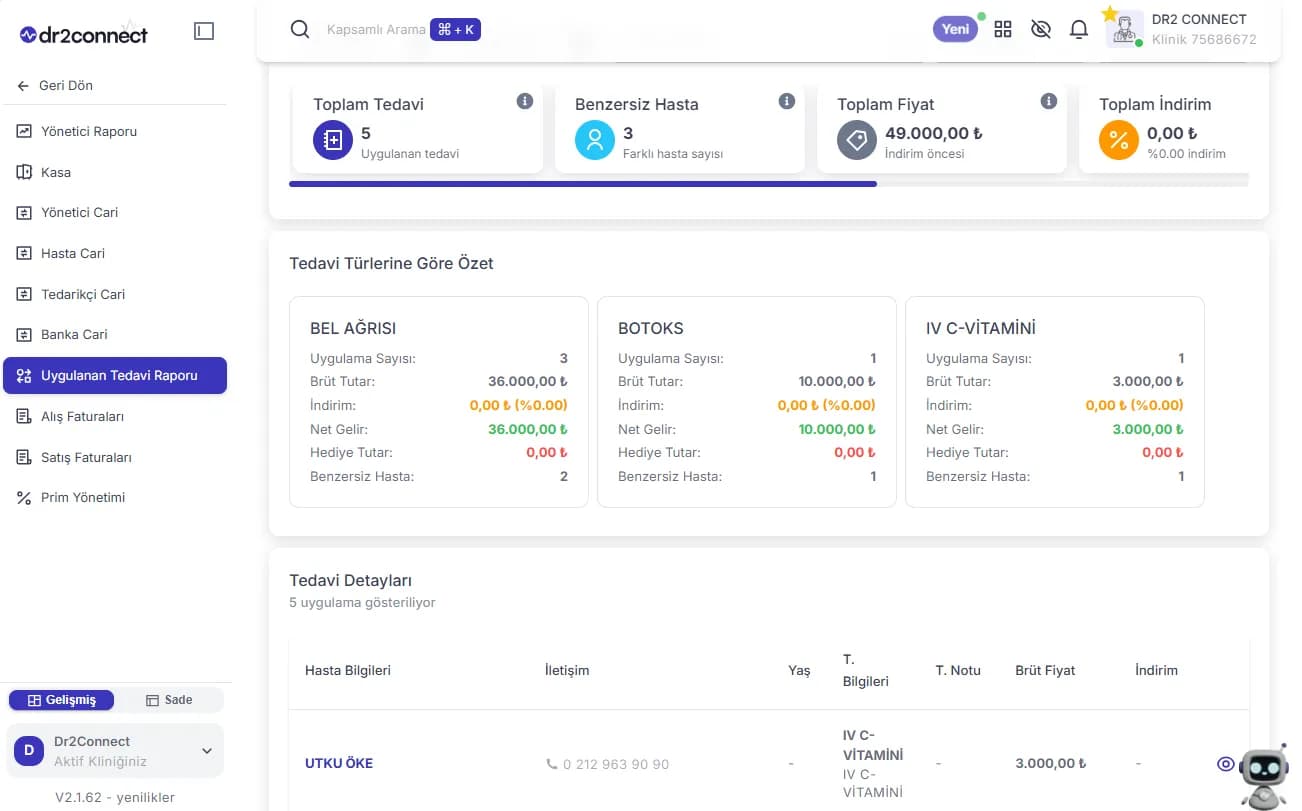Viewport: 1302px width, 811px height.
Task: Click the Tedavi Detayları heading
Action: 350,580
